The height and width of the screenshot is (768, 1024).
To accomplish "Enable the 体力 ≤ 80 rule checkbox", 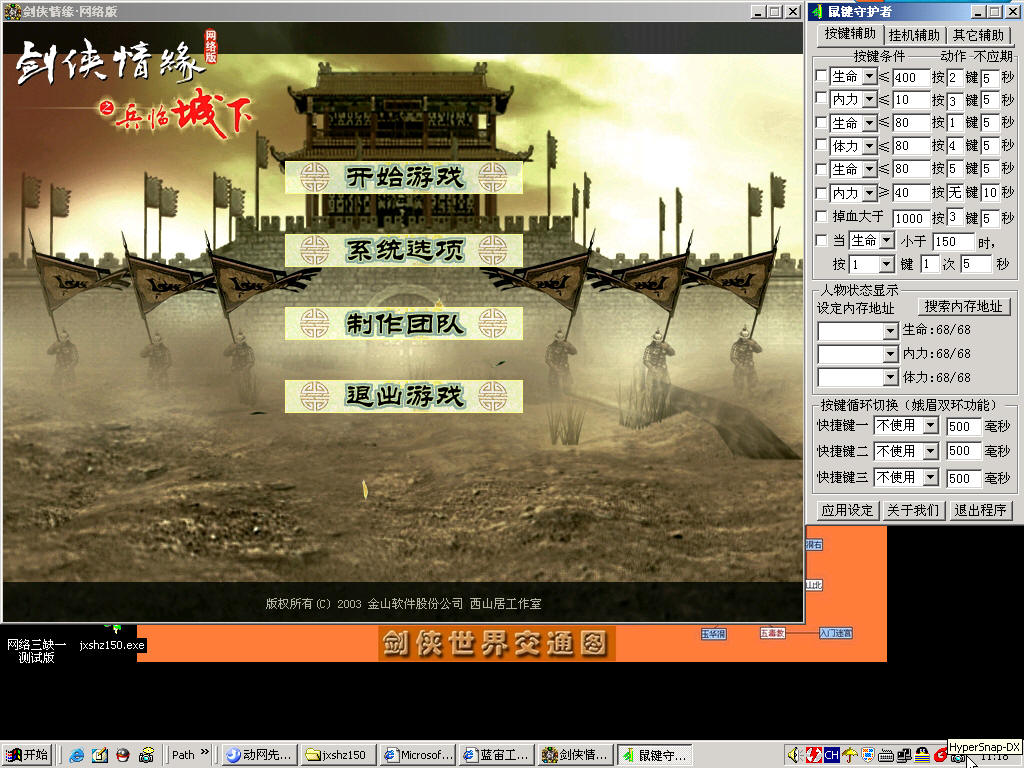I will [822, 145].
